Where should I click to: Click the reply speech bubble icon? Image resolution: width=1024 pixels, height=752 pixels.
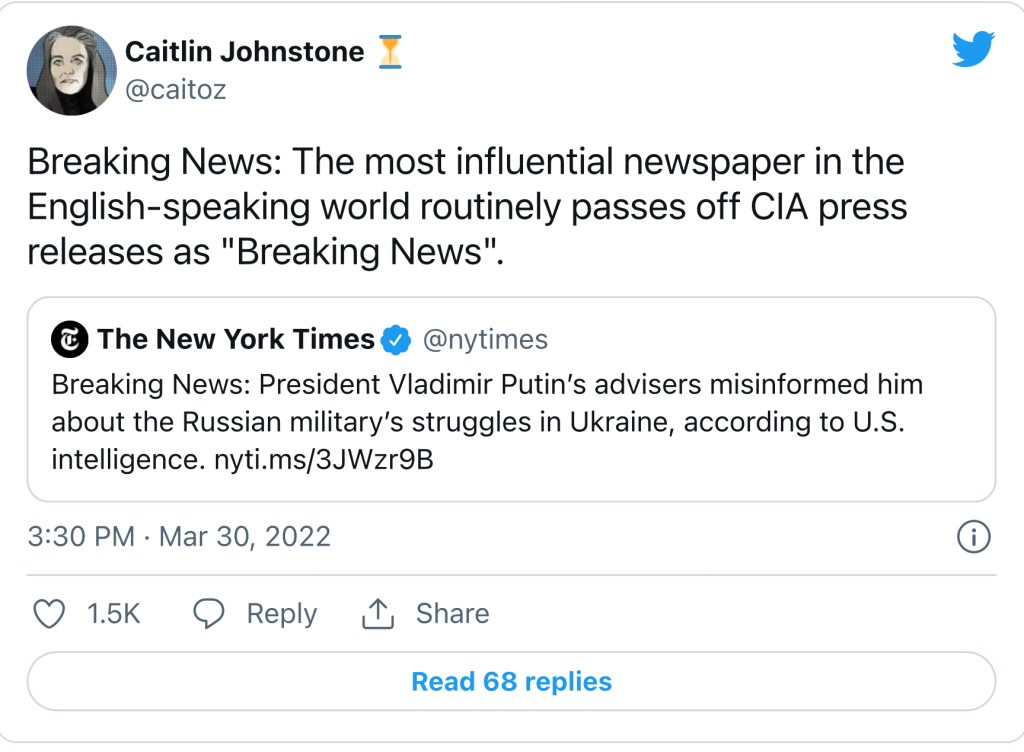tap(209, 613)
